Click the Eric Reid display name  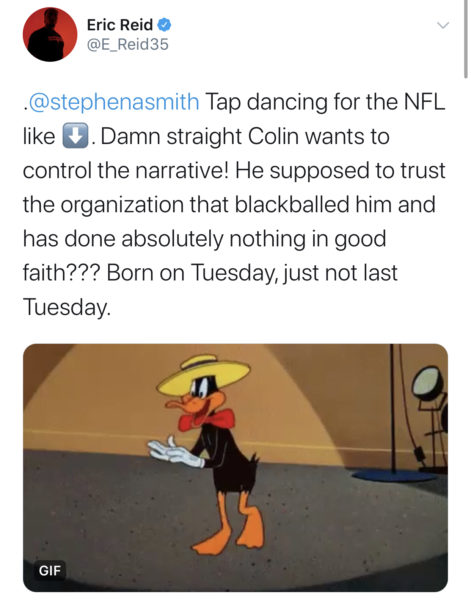(x=120, y=25)
